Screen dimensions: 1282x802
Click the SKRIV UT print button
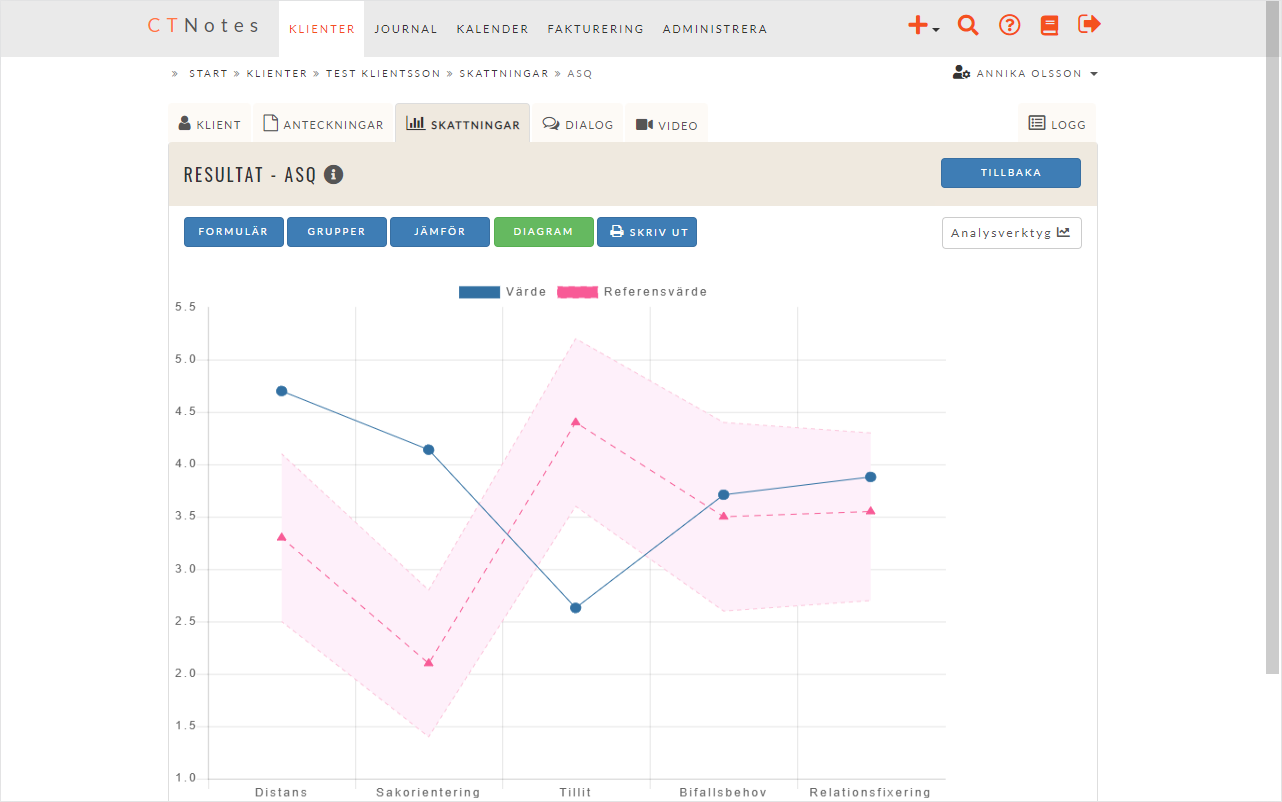pyautogui.click(x=647, y=232)
